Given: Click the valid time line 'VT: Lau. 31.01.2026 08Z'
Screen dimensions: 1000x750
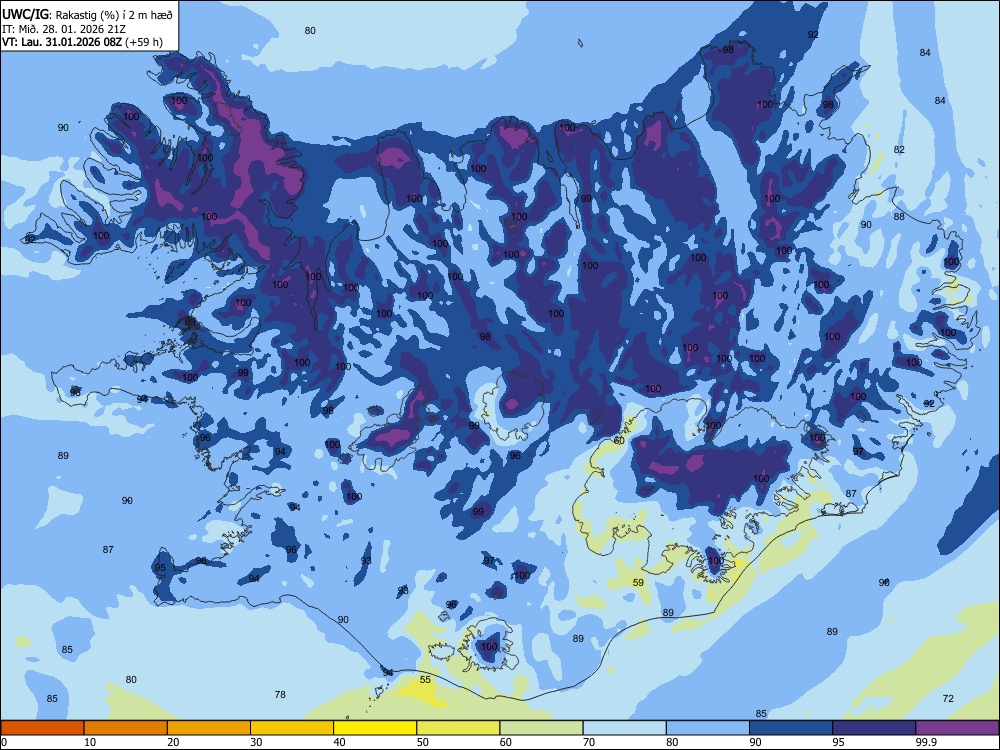Looking at the screenshot, I should pos(62,42).
